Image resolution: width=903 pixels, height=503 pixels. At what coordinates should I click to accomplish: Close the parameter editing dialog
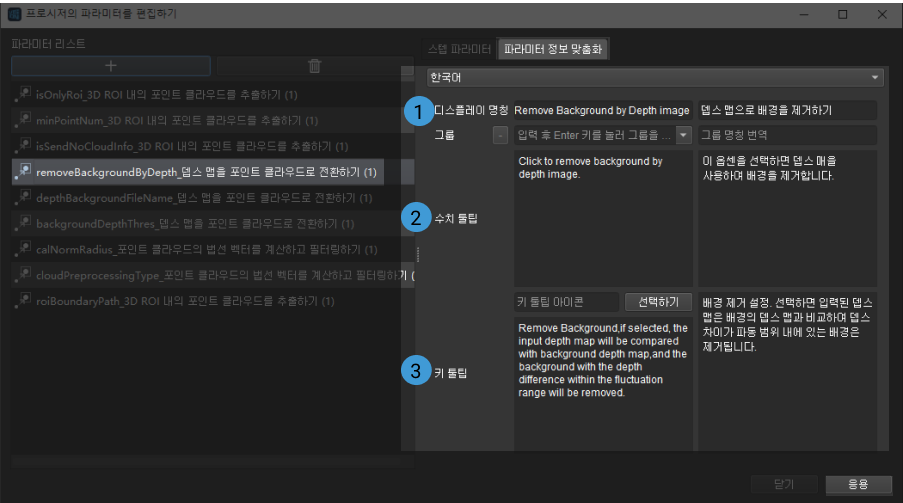tap(882, 14)
